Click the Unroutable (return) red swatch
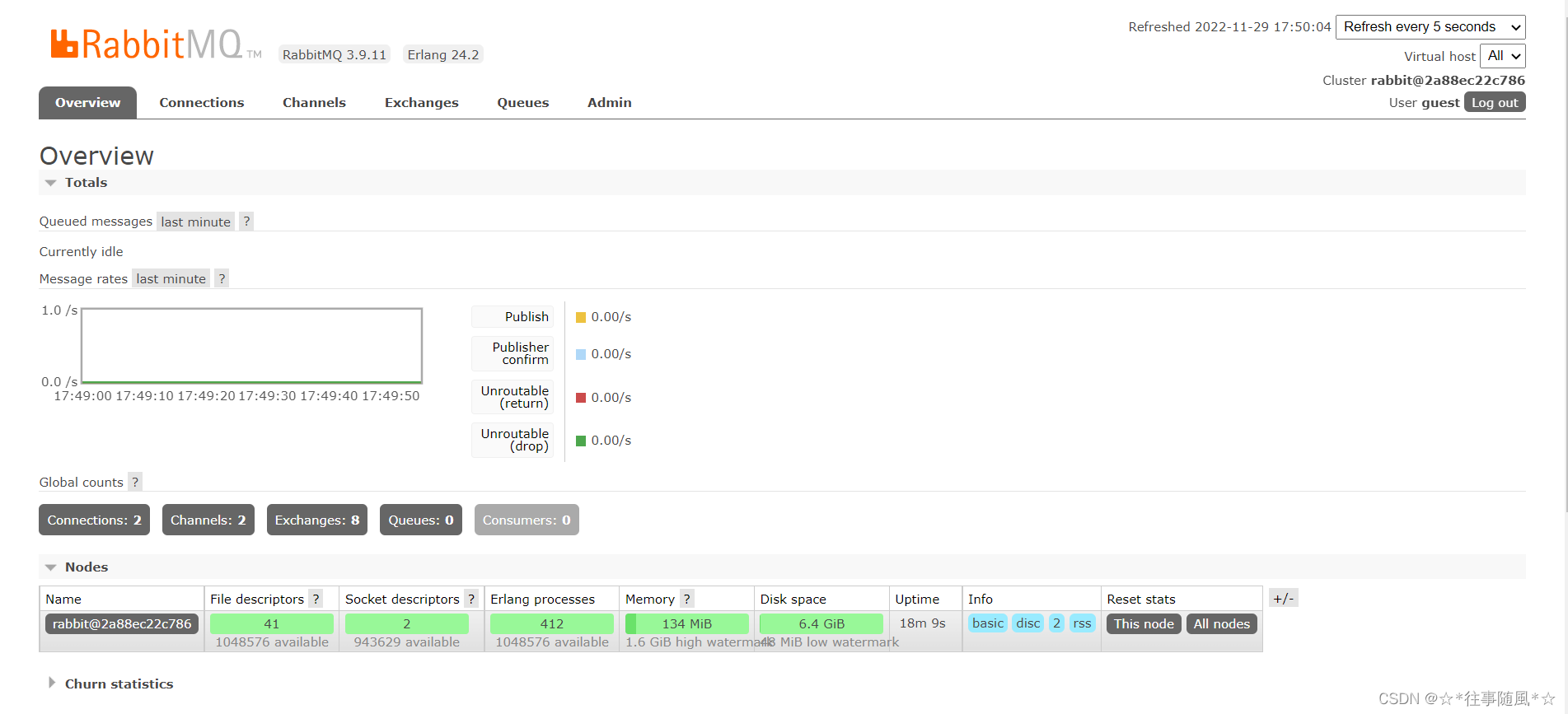Screen dimensions: 1568x714 tap(581, 398)
